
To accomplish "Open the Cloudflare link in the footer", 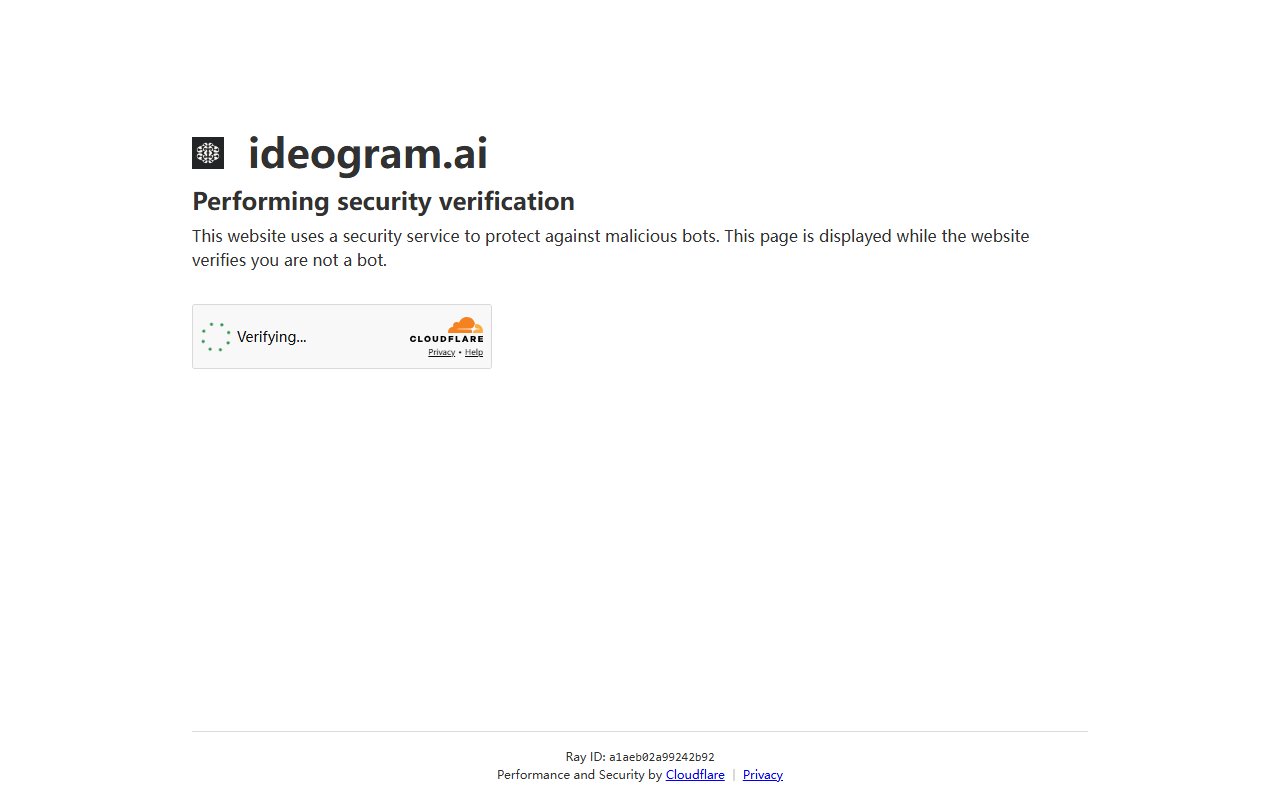I will pyautogui.click(x=695, y=775).
